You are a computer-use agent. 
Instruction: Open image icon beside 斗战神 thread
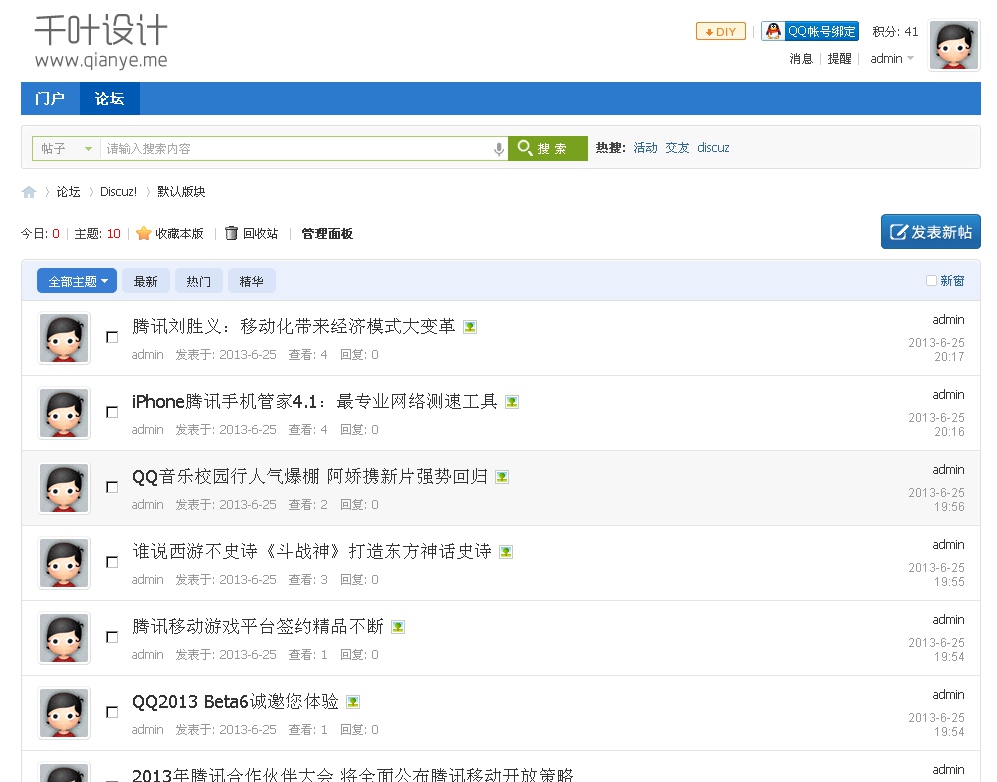[x=506, y=552]
